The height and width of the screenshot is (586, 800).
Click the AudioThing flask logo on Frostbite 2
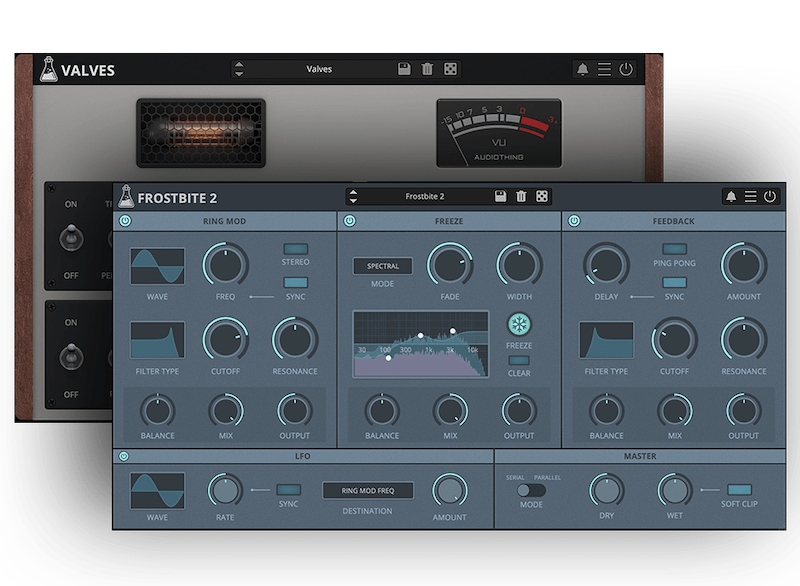tap(124, 196)
